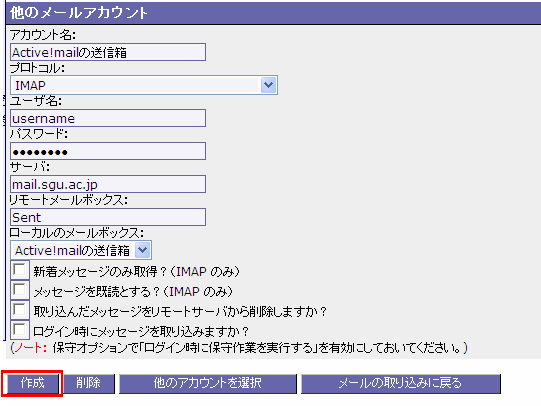
Task: Click the 作成 button
Action: coord(32,384)
